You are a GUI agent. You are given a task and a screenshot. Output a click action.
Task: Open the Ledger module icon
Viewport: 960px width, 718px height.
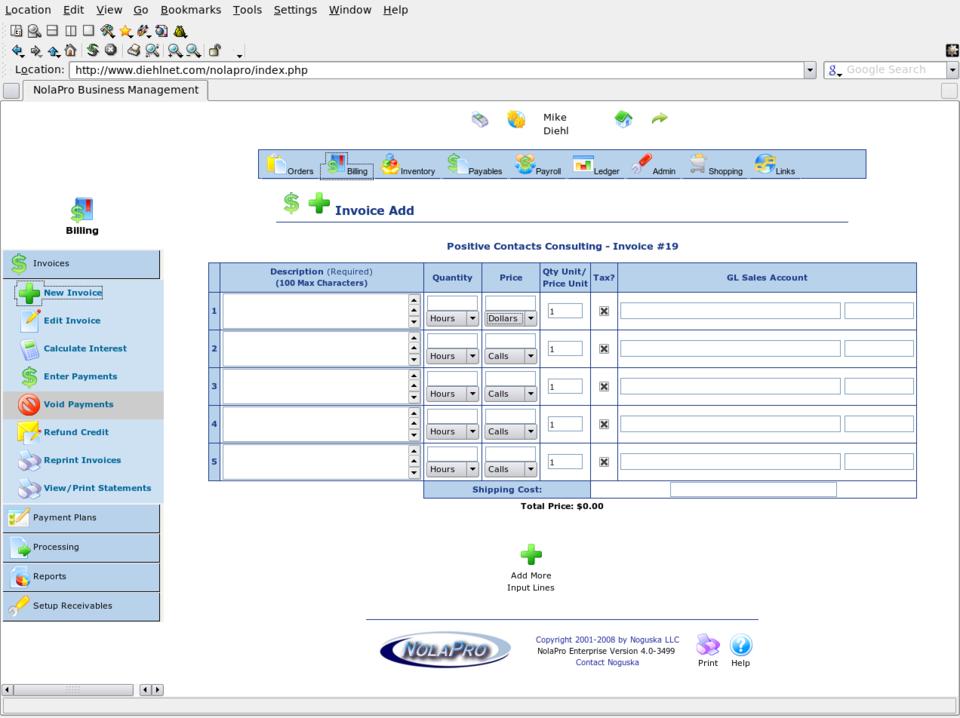pyautogui.click(x=583, y=165)
